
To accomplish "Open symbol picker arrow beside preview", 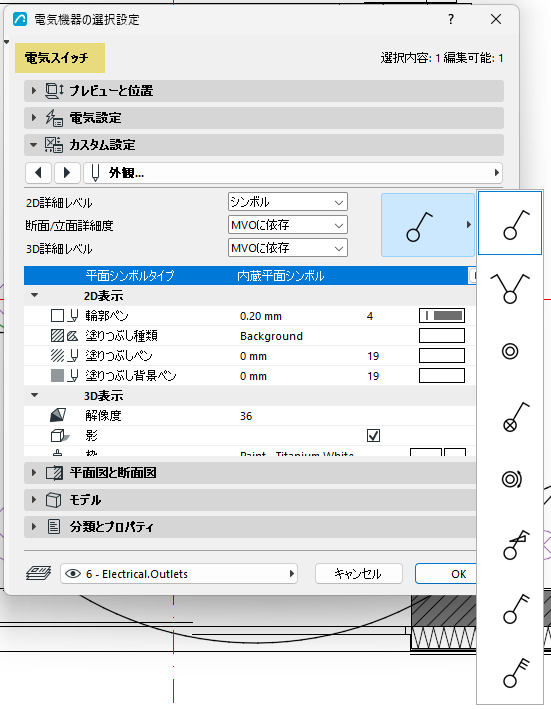I will tap(469, 225).
